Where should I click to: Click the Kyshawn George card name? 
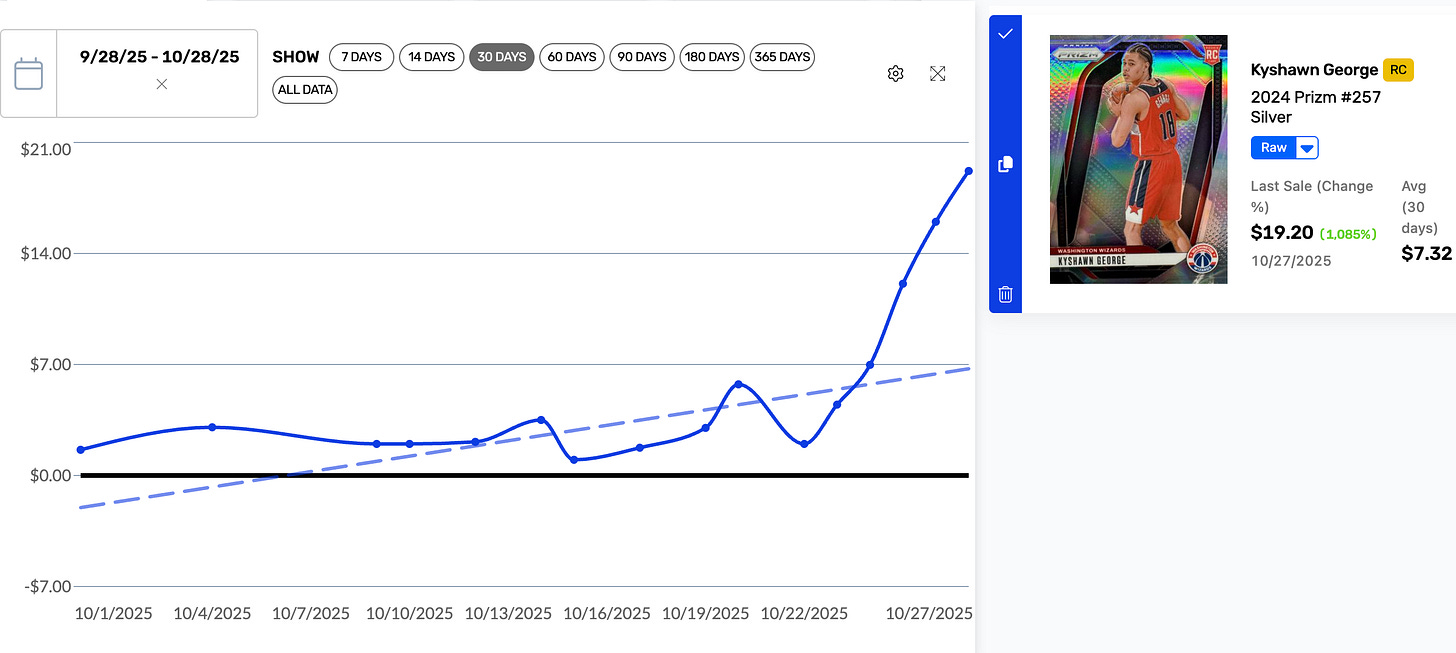(1314, 70)
